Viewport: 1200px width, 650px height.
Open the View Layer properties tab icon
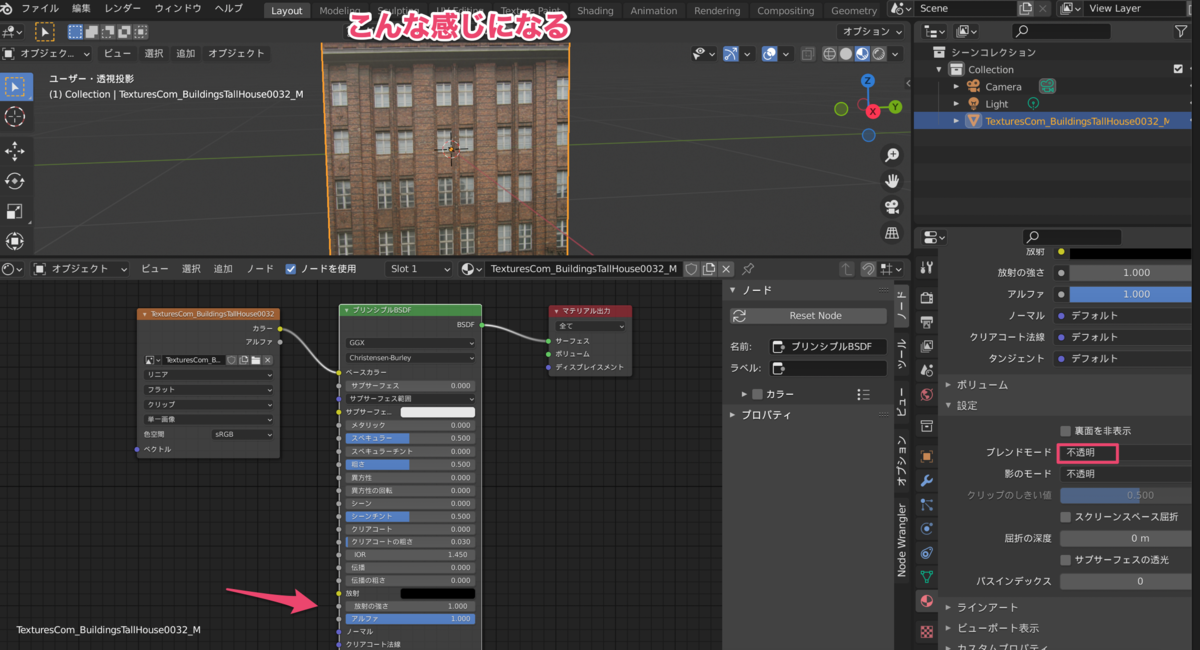(927, 346)
